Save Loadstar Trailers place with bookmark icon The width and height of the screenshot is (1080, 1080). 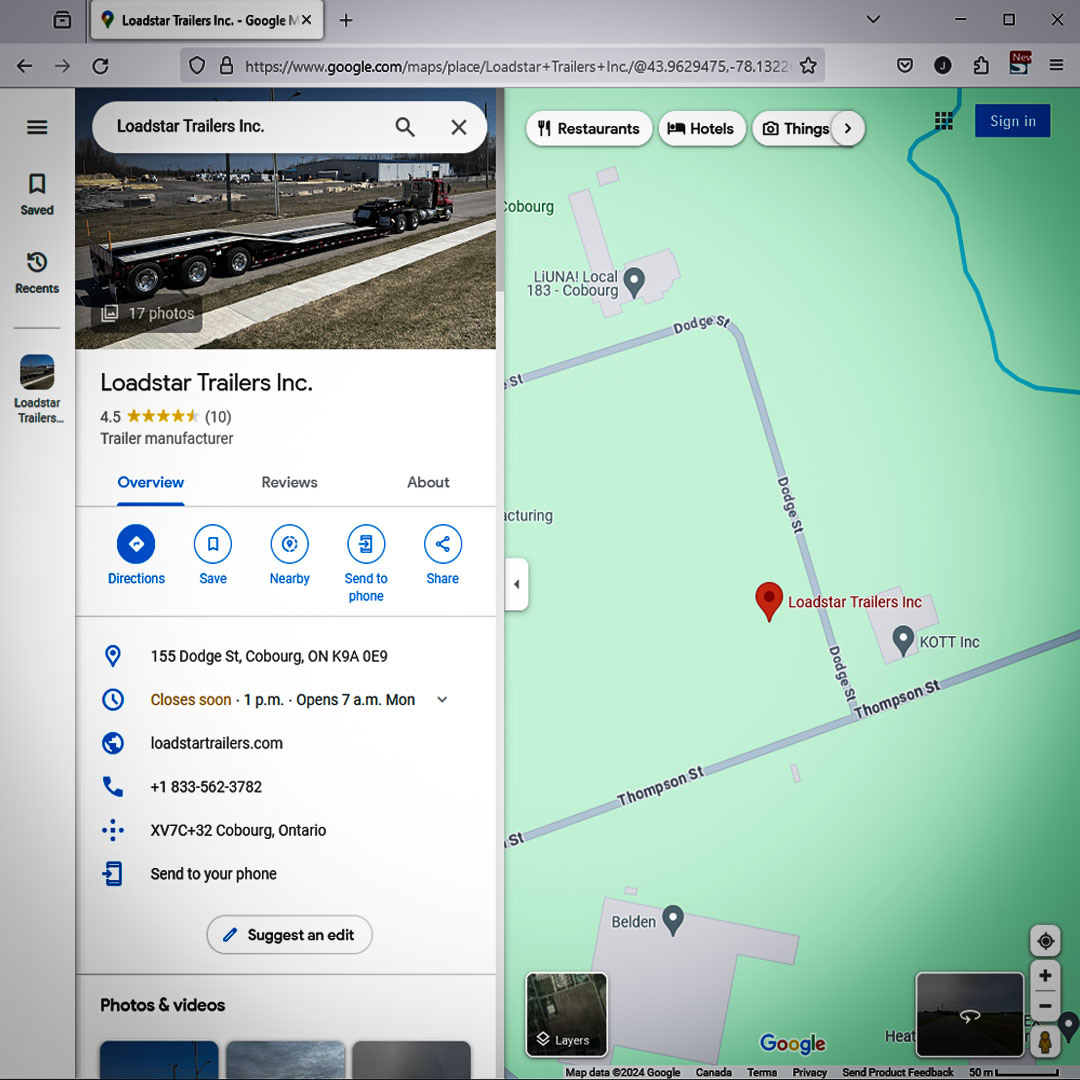(213, 544)
